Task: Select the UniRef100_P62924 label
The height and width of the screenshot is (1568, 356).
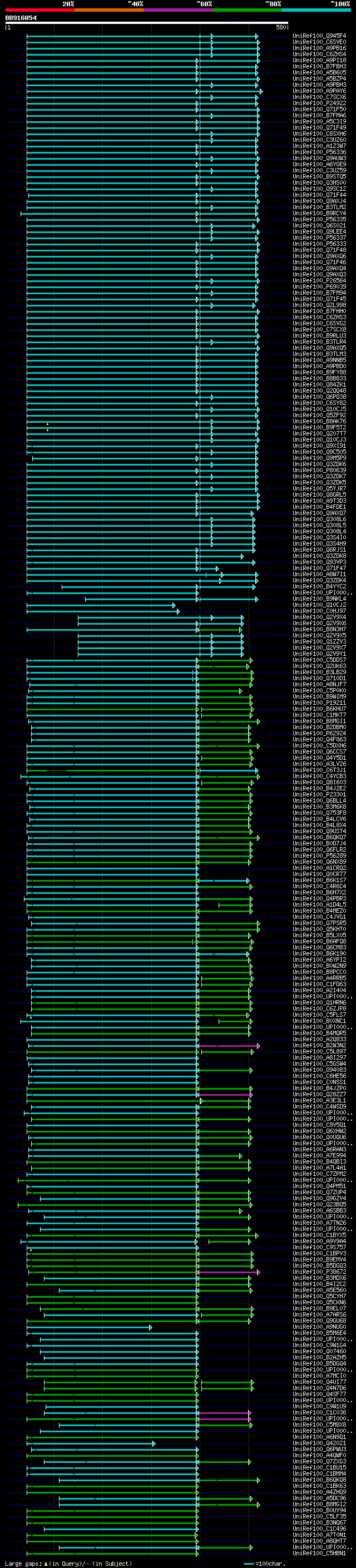Action: point(319,734)
